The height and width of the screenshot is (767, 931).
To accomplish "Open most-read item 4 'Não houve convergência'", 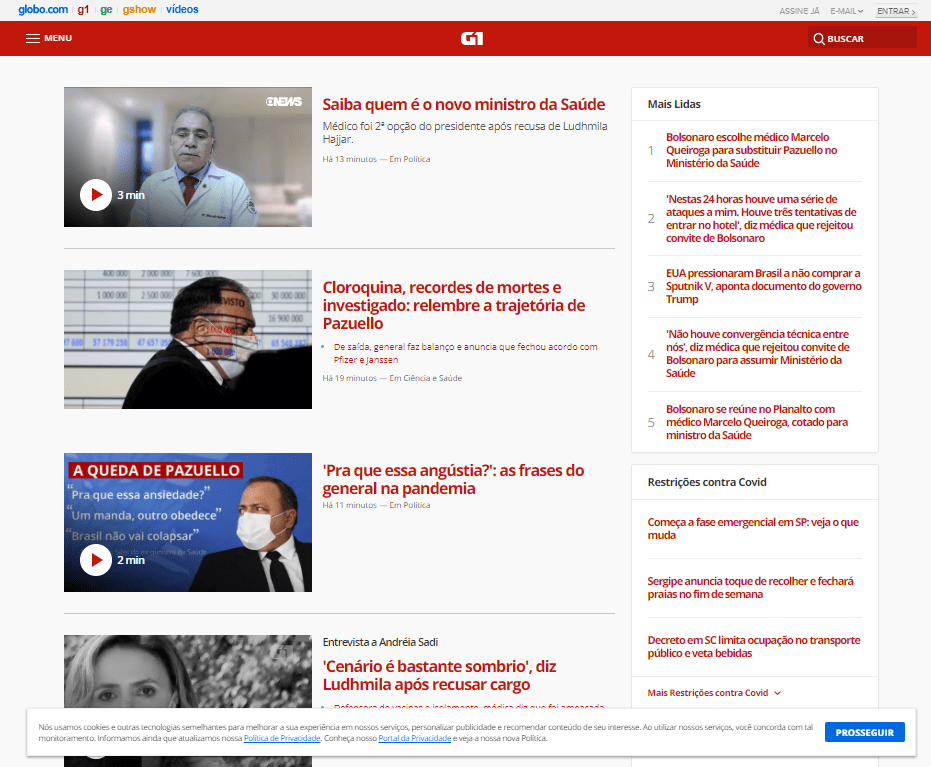I will point(757,354).
